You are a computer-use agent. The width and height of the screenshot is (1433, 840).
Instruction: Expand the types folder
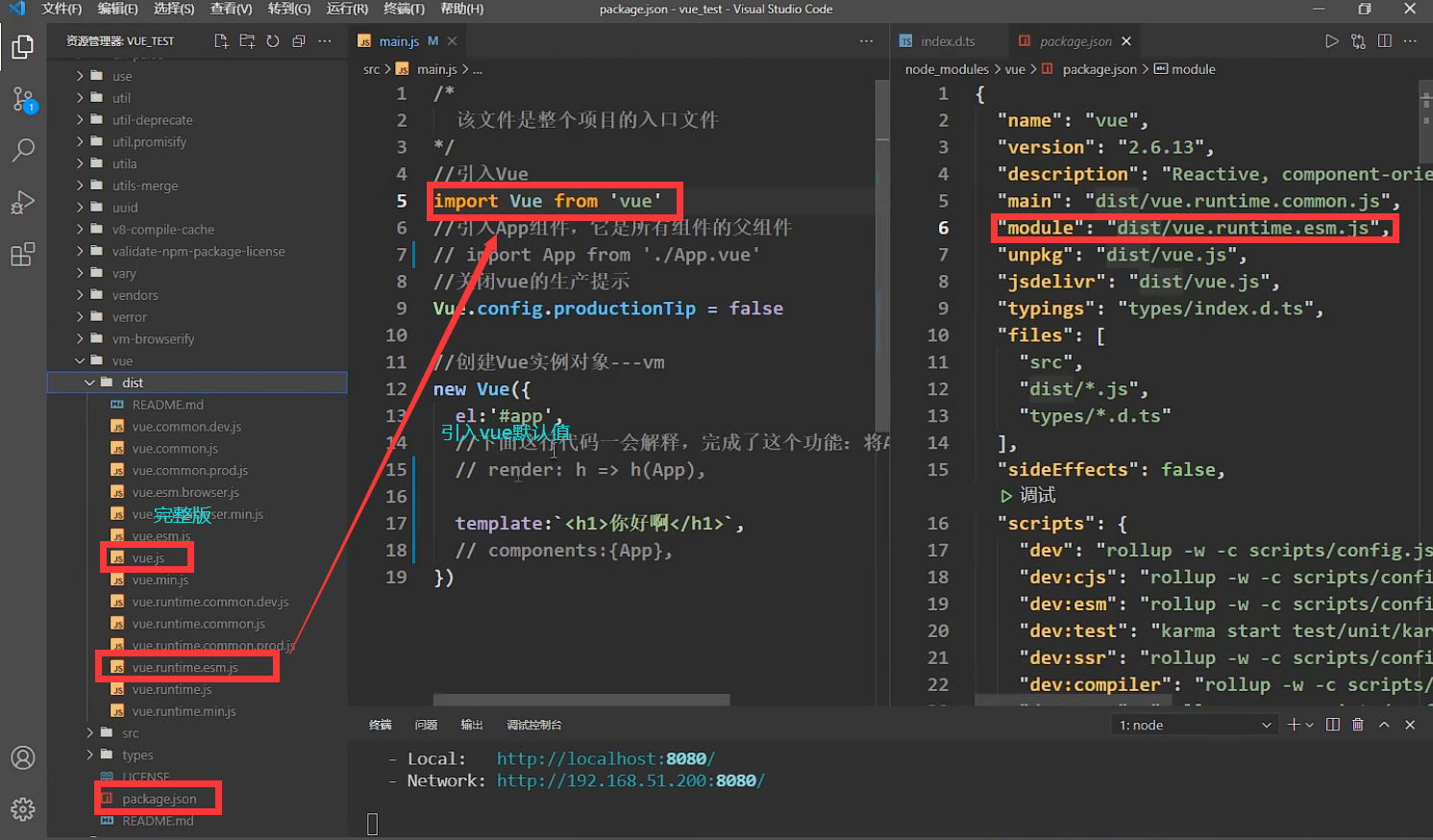click(89, 755)
